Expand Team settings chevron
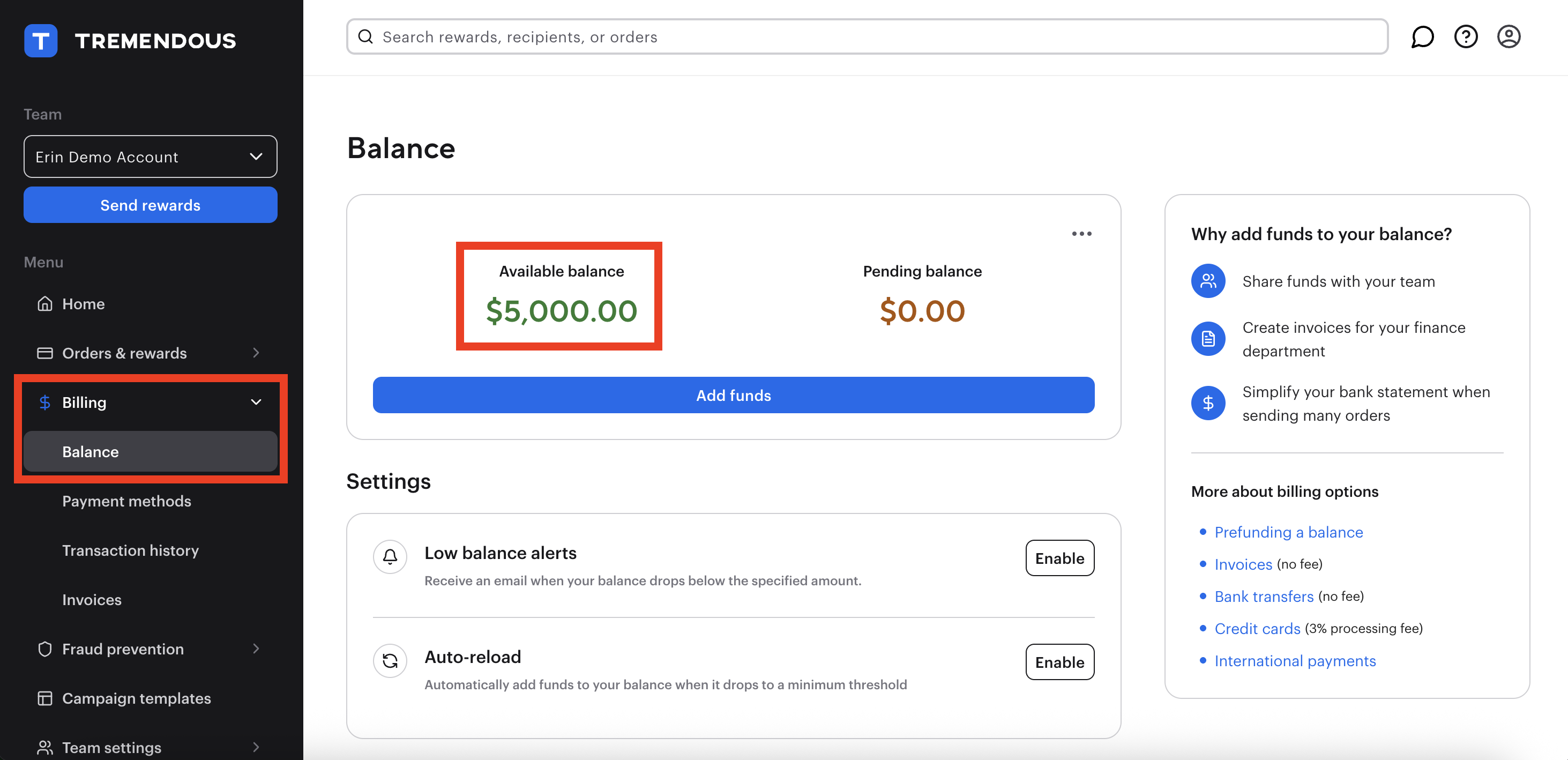Image resolution: width=1568 pixels, height=760 pixels. point(256,747)
